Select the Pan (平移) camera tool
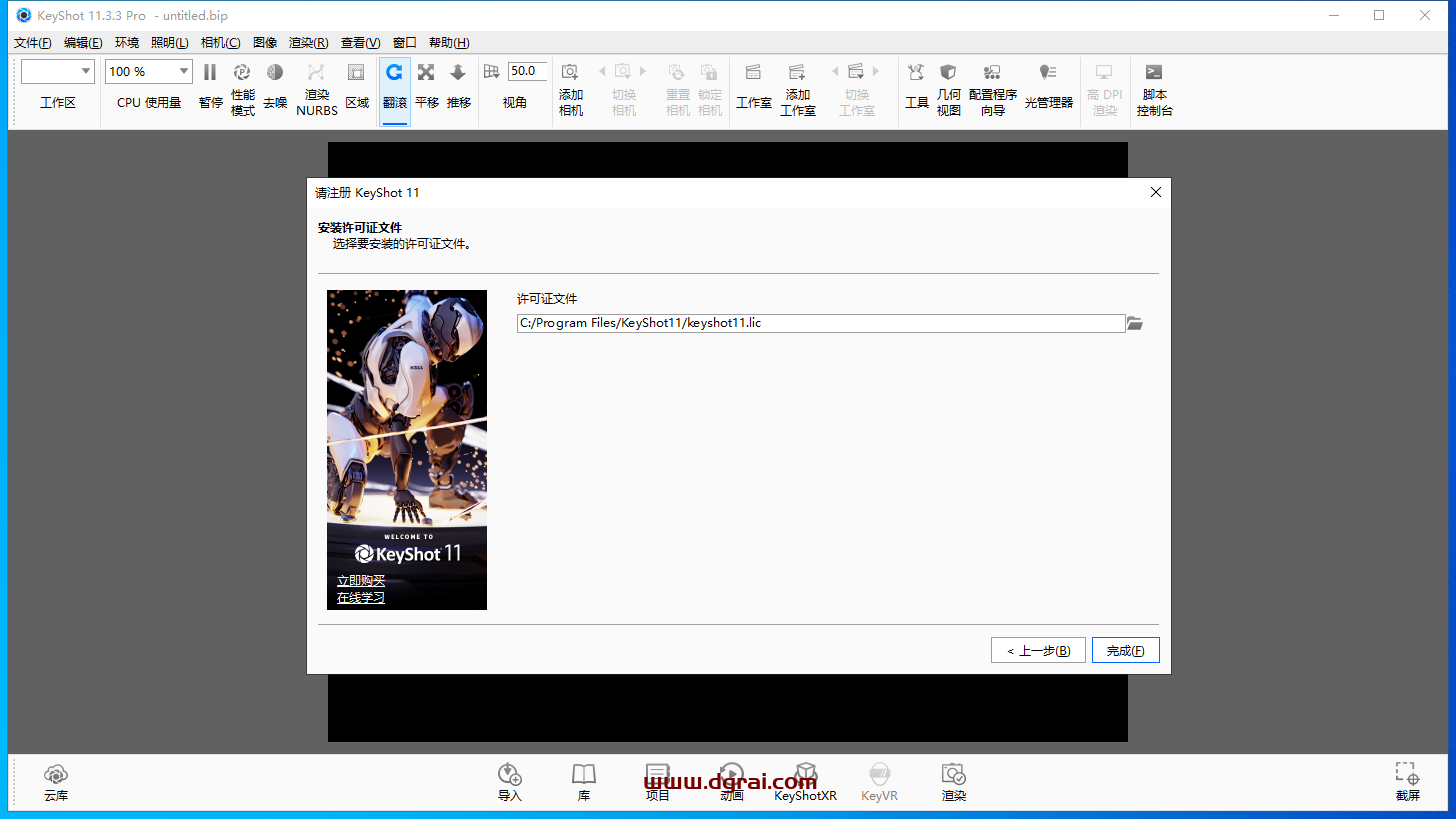The height and width of the screenshot is (819, 1456). coord(426,73)
